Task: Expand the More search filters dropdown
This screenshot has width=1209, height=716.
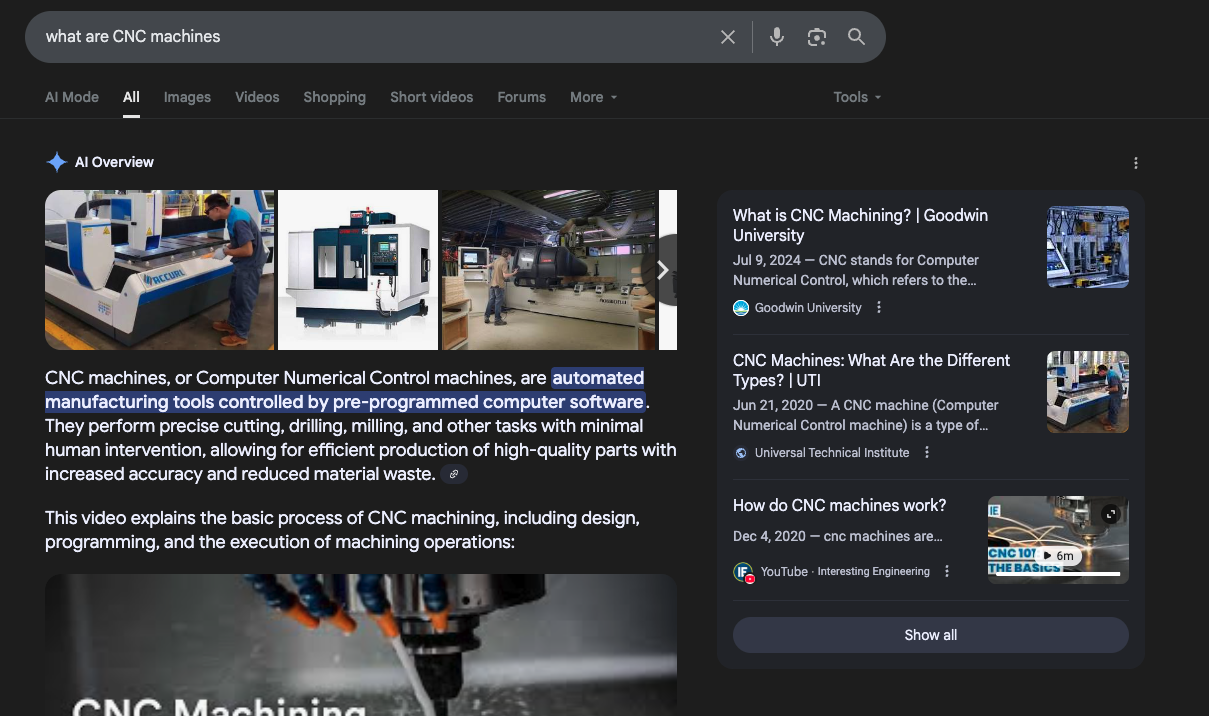Action: click(x=593, y=97)
